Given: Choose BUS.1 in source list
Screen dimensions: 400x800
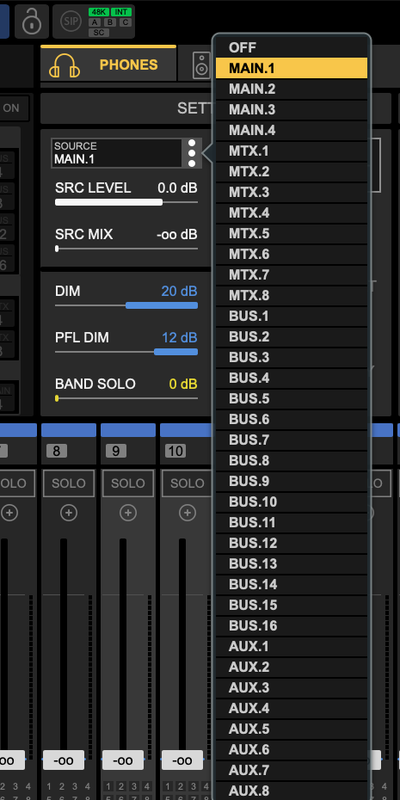Looking at the screenshot, I should pos(291,316).
